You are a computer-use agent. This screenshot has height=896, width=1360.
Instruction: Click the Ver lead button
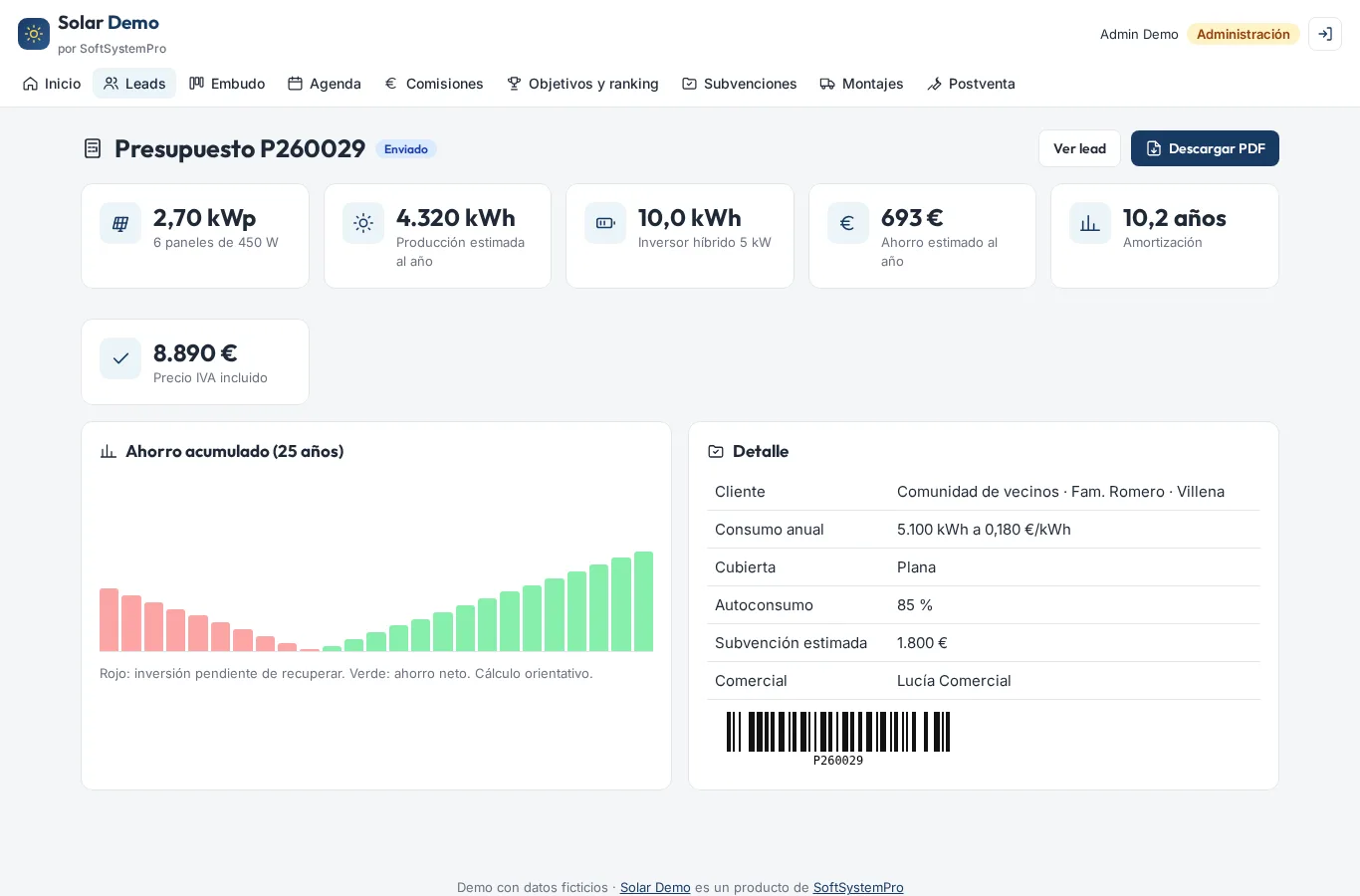1079,148
